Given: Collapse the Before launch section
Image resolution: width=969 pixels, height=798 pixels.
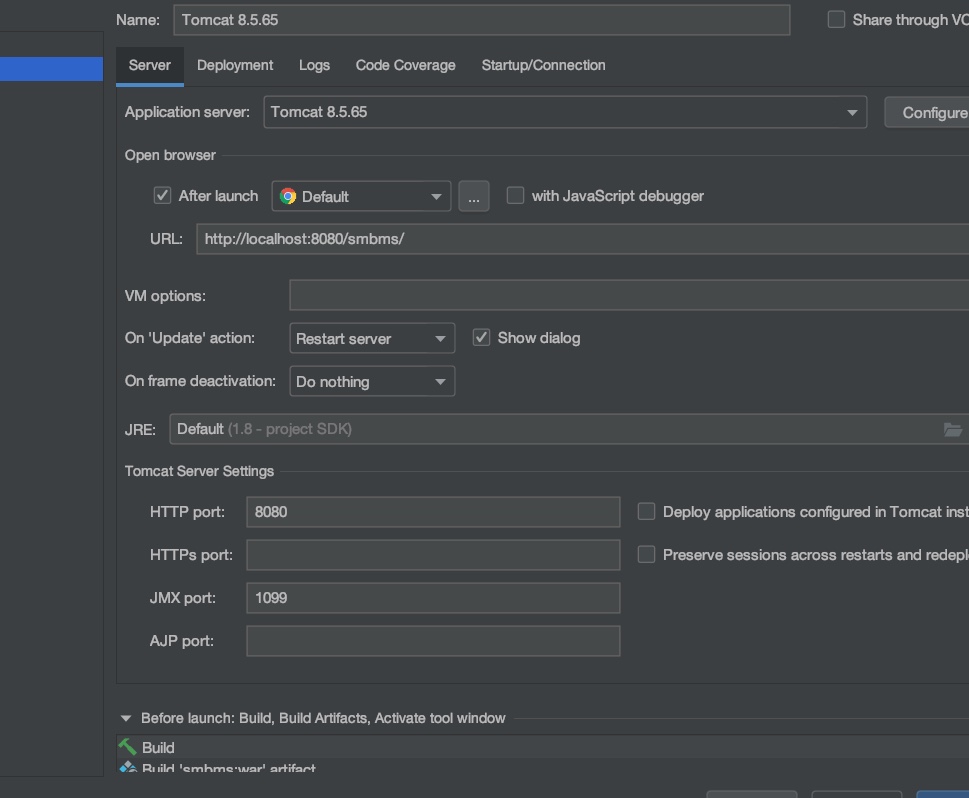Looking at the screenshot, I should (126, 718).
